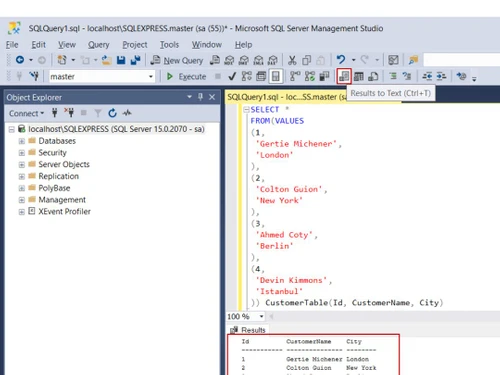
Task: Click the DAX Query icon
Action: pos(273,60)
